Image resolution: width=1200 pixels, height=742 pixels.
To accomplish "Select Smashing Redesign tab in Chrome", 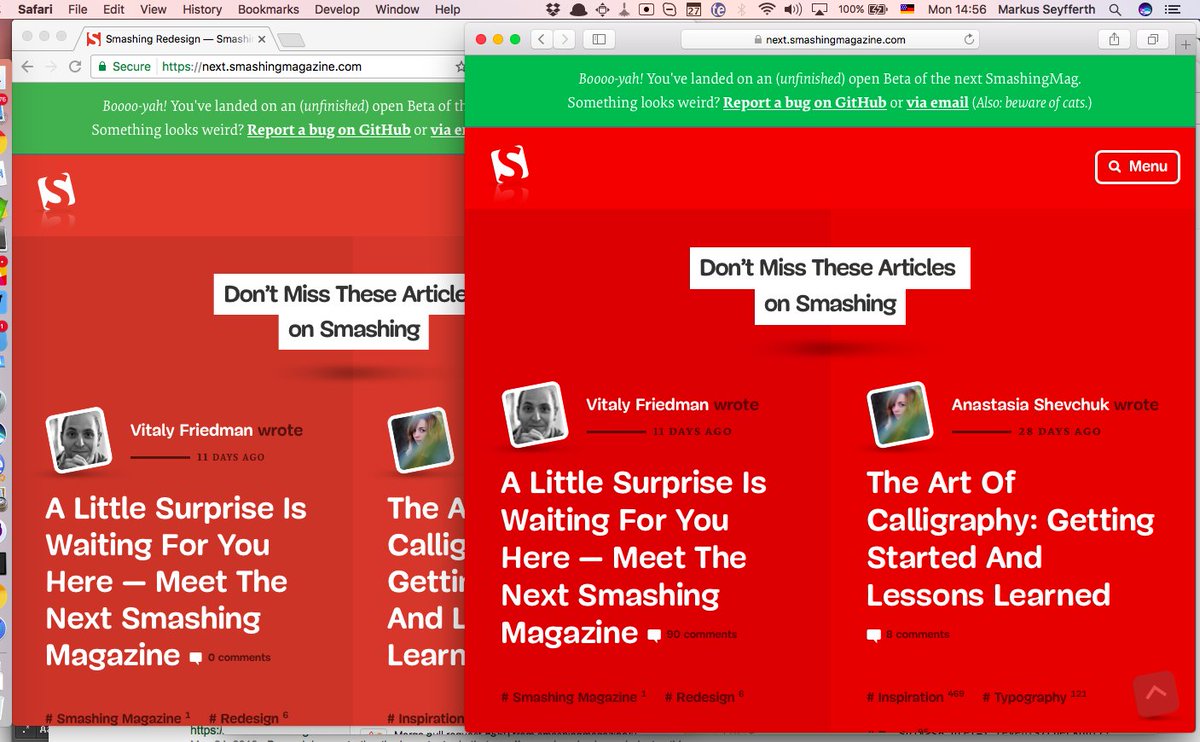I will tap(178, 39).
